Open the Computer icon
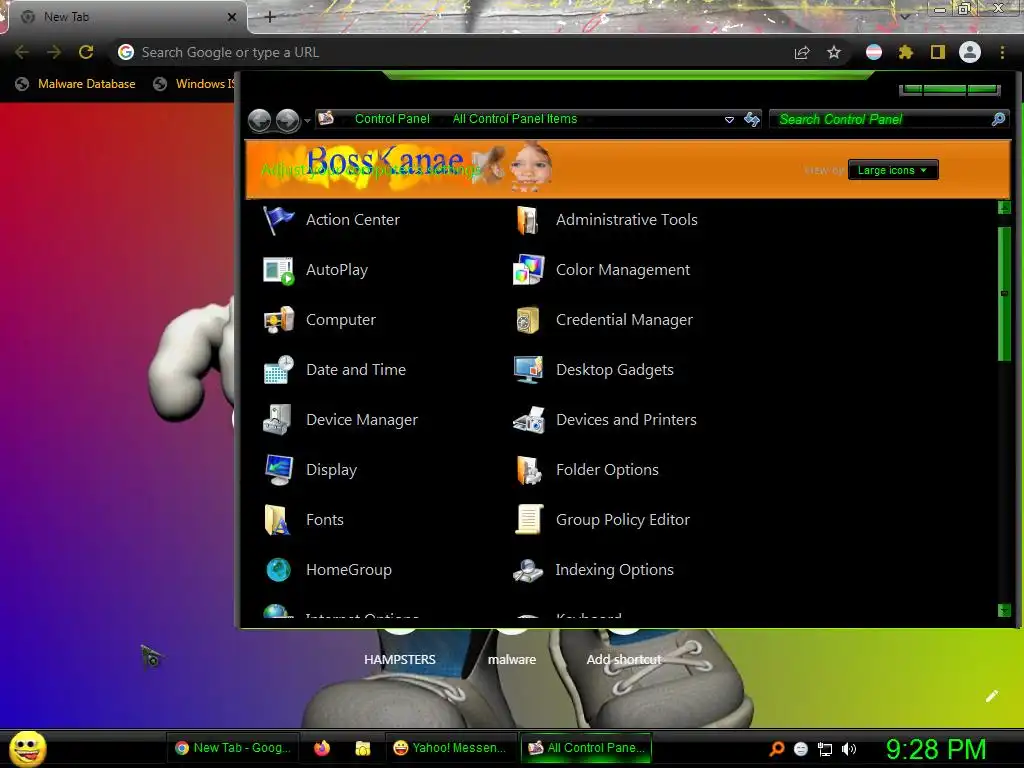The width and height of the screenshot is (1024, 768). pos(278,320)
